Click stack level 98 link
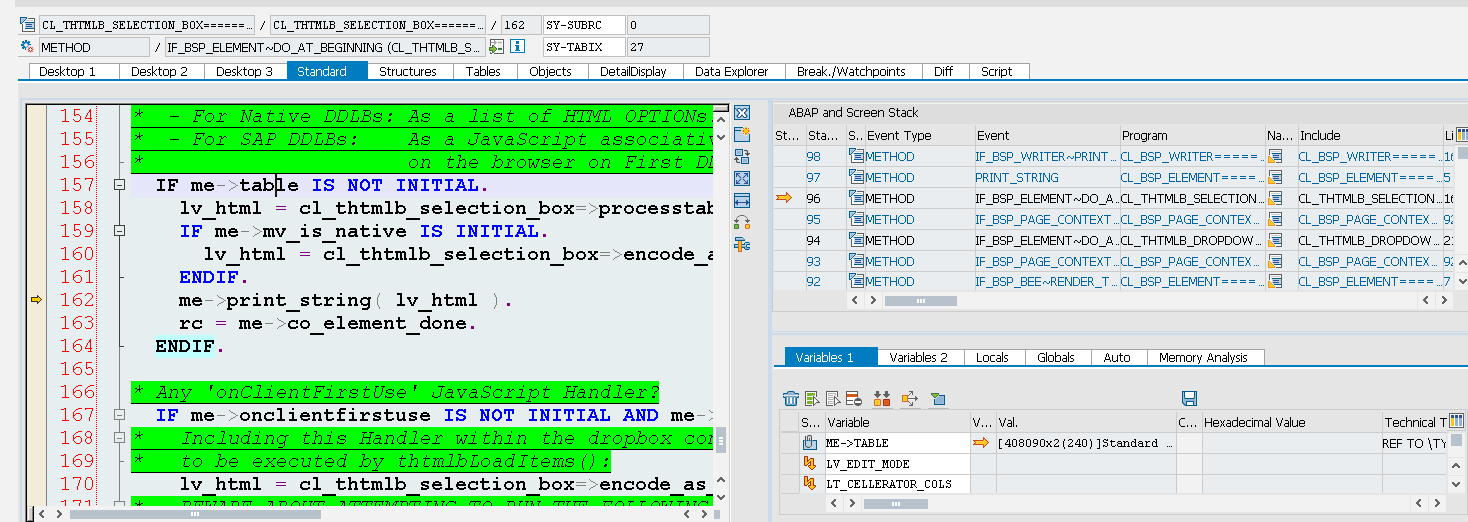Viewport: 1468px width, 522px height. (813, 156)
